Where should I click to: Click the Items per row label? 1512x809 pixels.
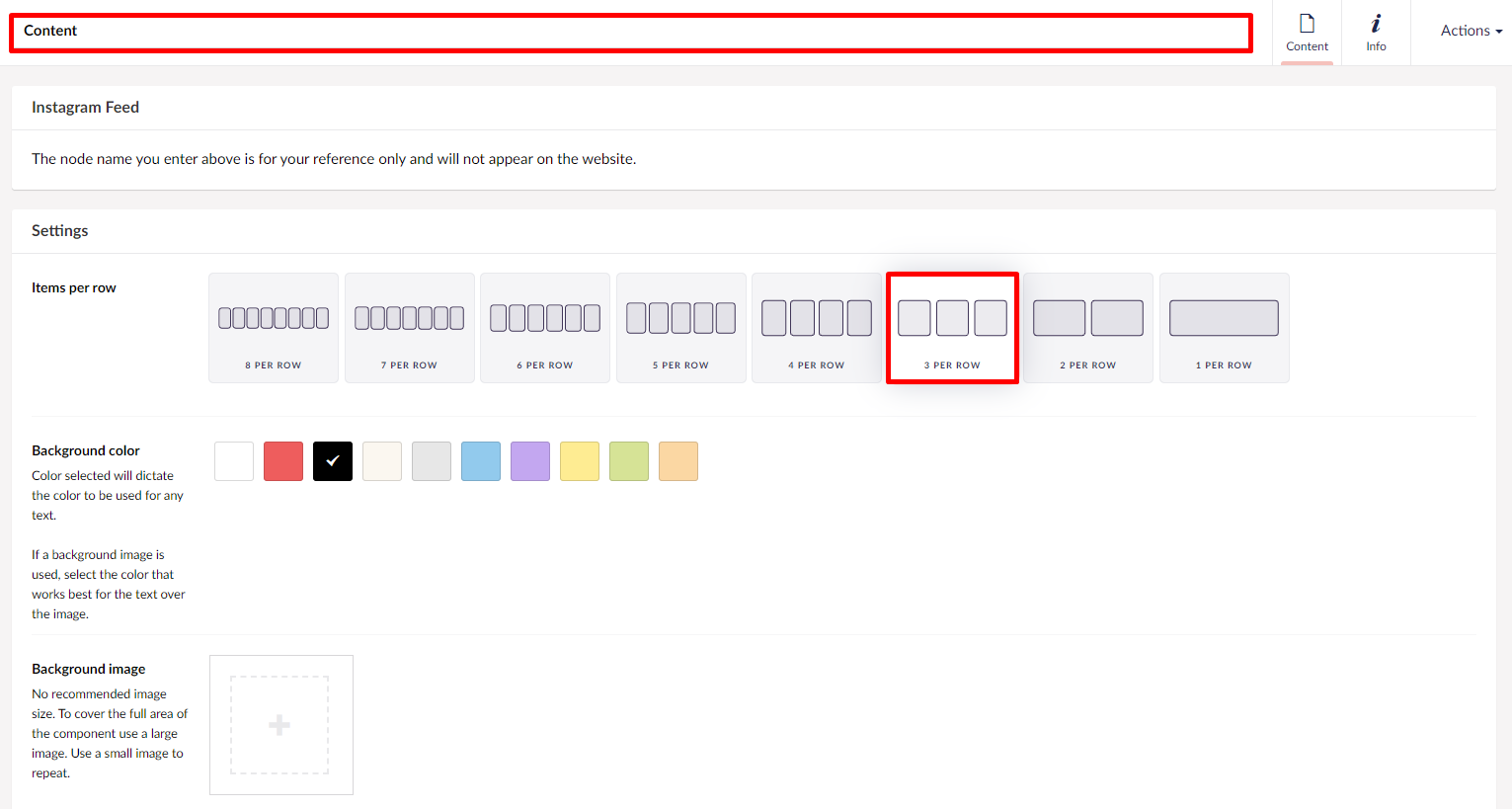[x=74, y=287]
